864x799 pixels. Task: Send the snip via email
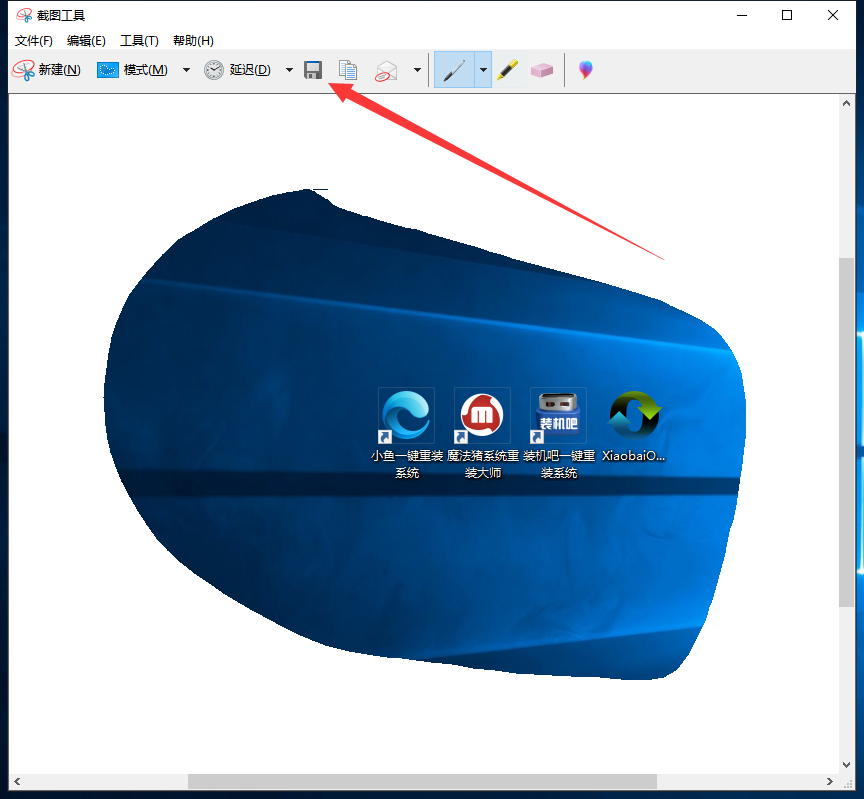pos(385,70)
